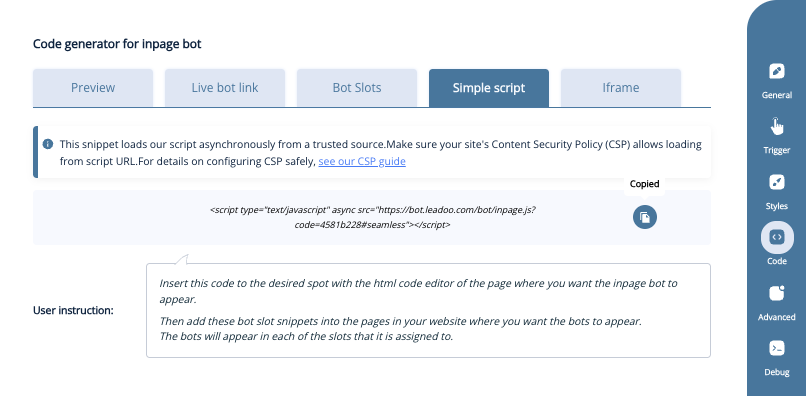Copy the script snippet with copy icon
806x396 pixels.
pyautogui.click(x=645, y=217)
